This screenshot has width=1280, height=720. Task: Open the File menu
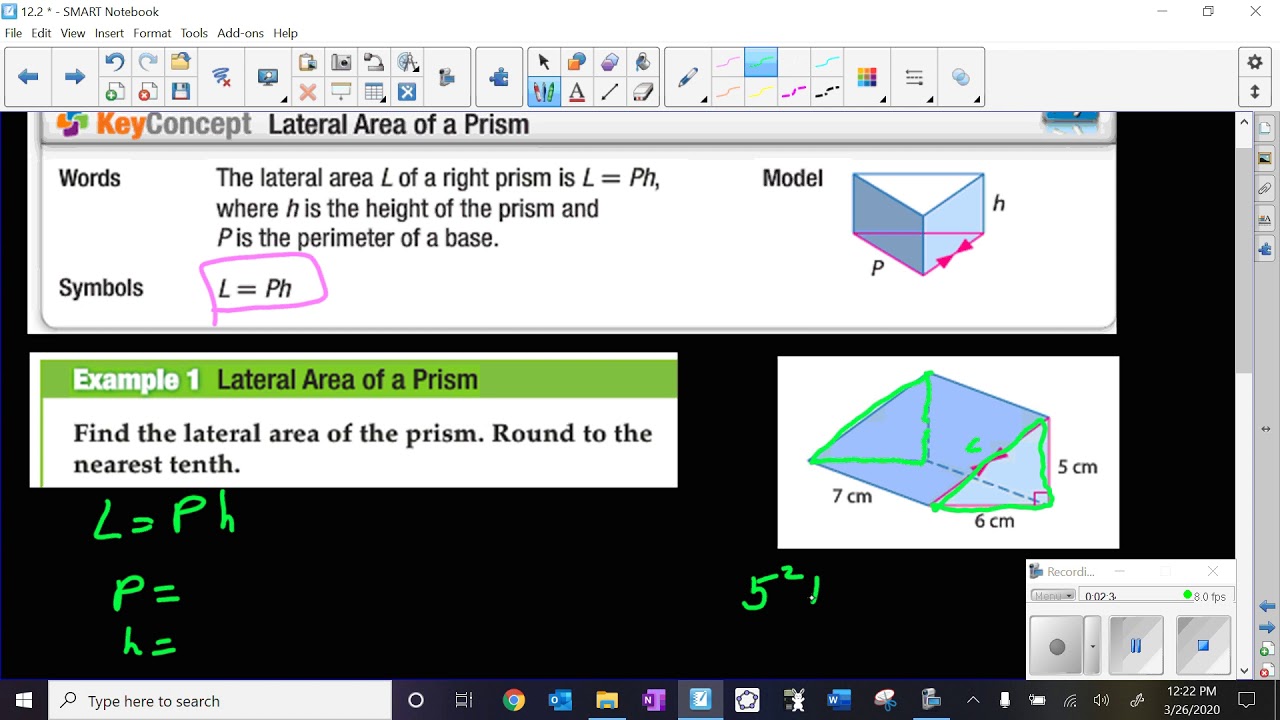click(x=13, y=33)
